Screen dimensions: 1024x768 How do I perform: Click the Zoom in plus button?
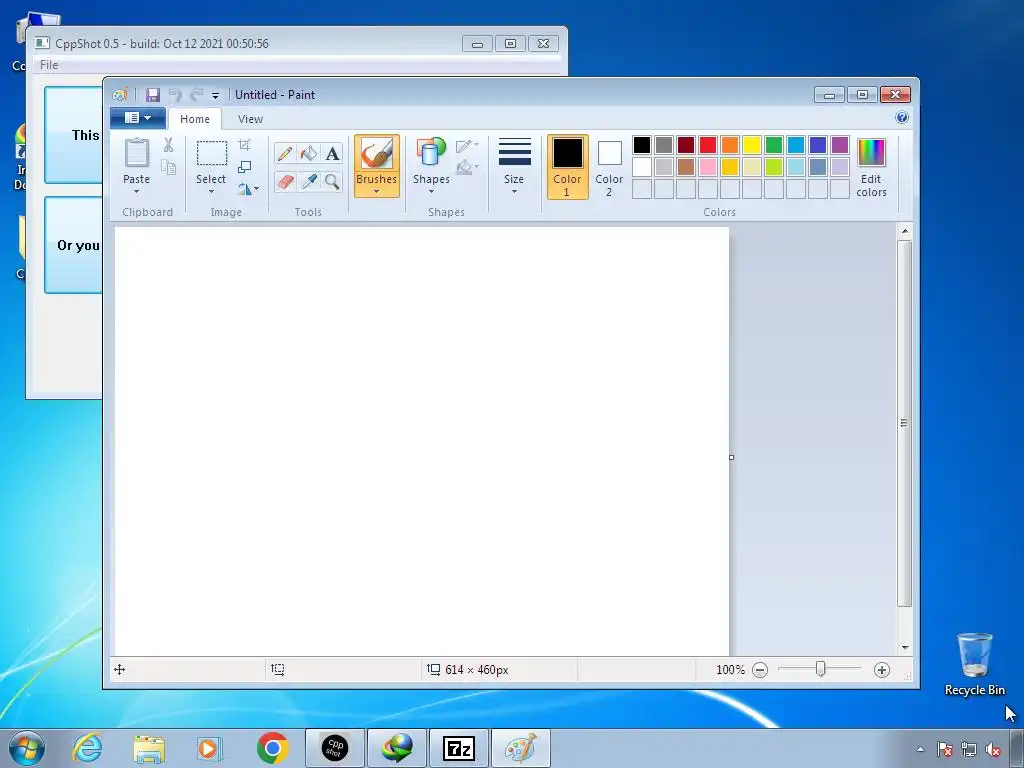click(882, 670)
